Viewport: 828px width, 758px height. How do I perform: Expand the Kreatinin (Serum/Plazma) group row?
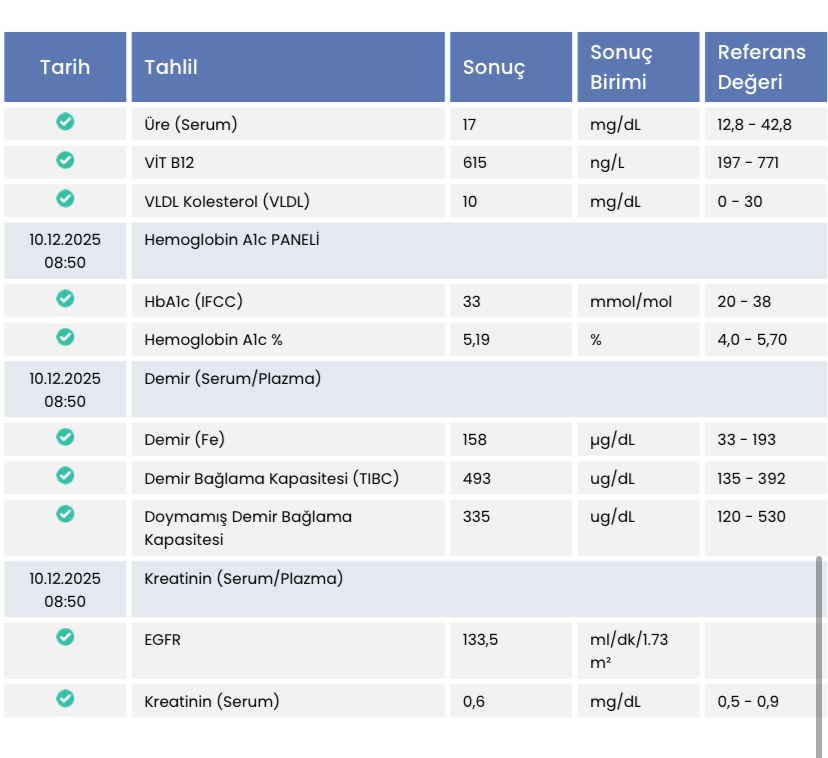point(415,589)
